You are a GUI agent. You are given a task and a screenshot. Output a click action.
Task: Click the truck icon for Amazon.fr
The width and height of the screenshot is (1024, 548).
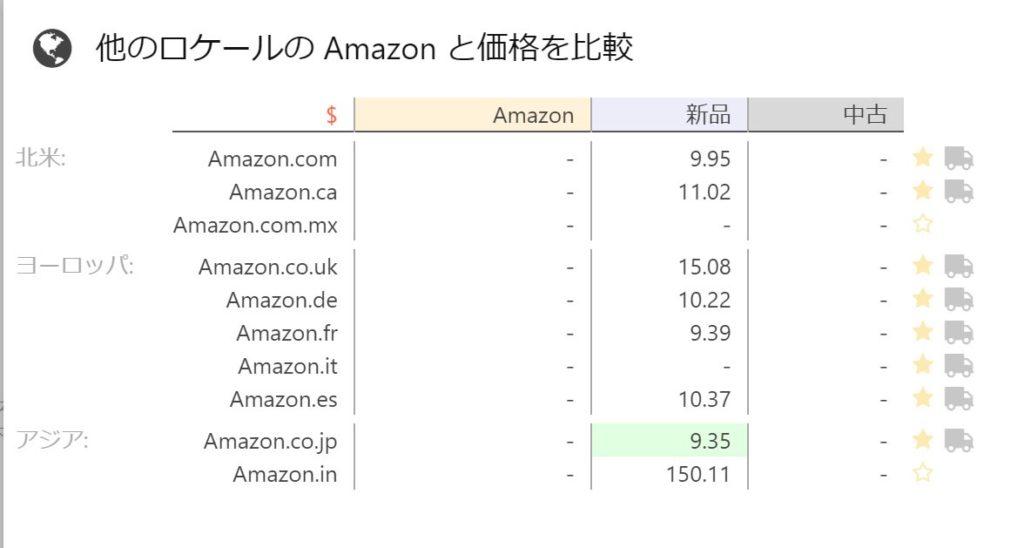click(x=959, y=332)
